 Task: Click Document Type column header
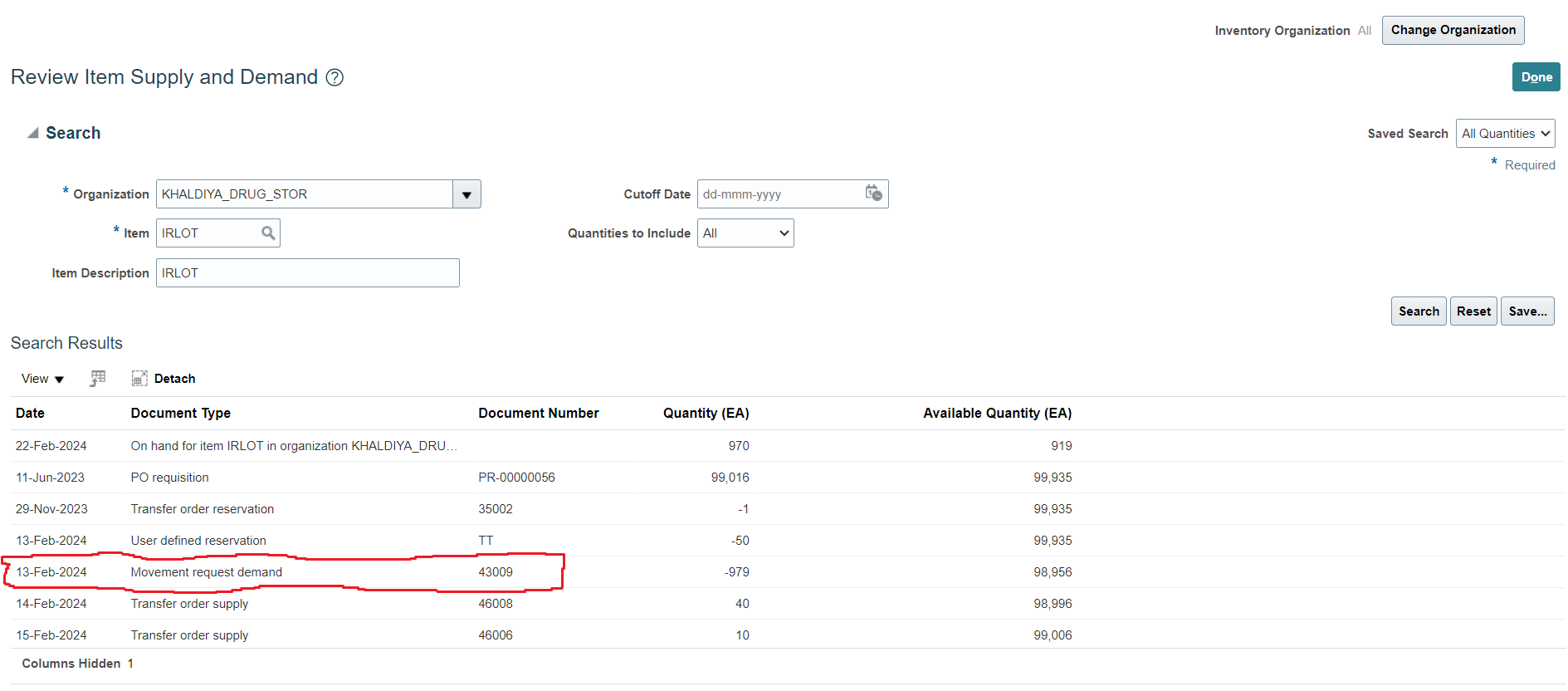pos(181,414)
